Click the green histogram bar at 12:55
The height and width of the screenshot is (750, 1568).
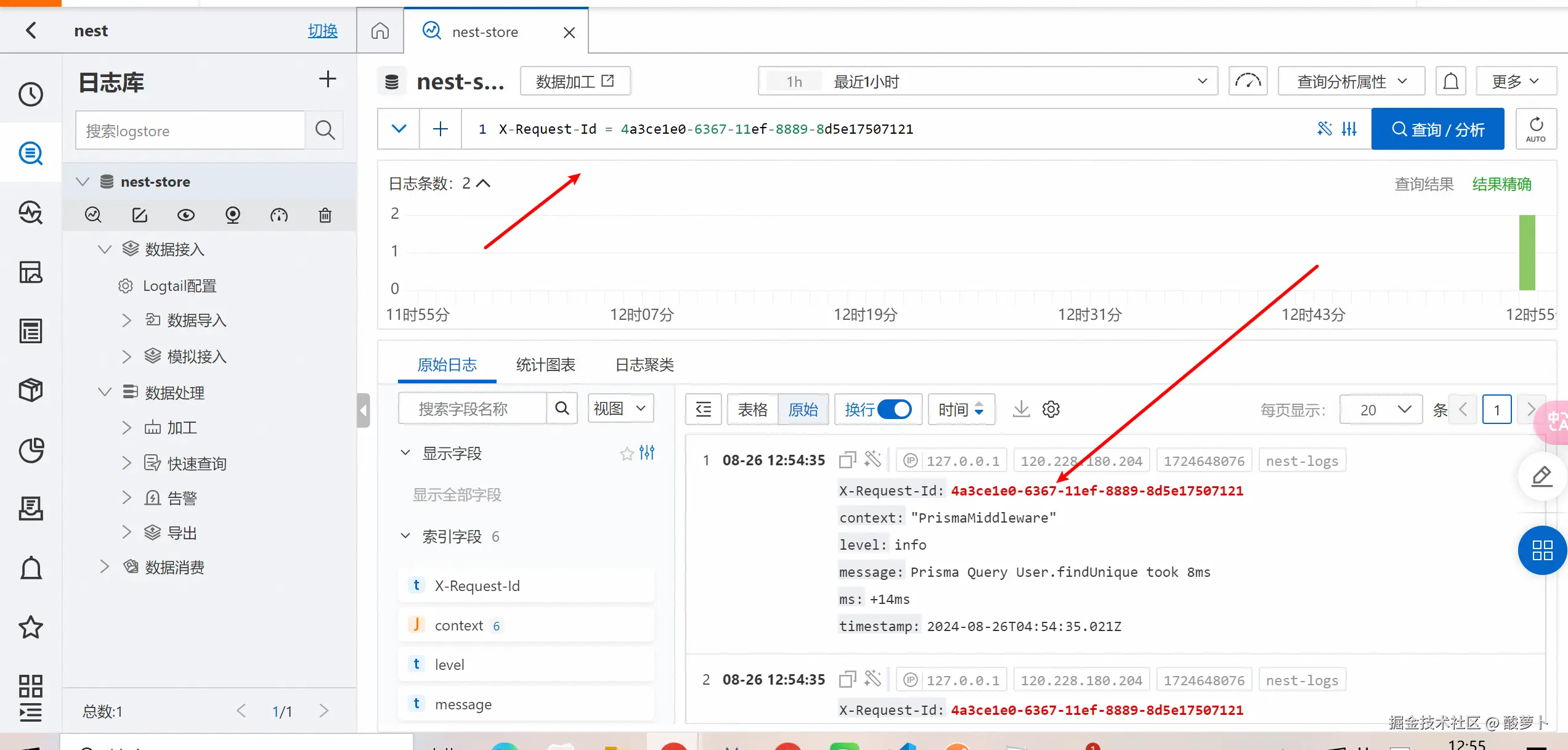(x=1527, y=253)
